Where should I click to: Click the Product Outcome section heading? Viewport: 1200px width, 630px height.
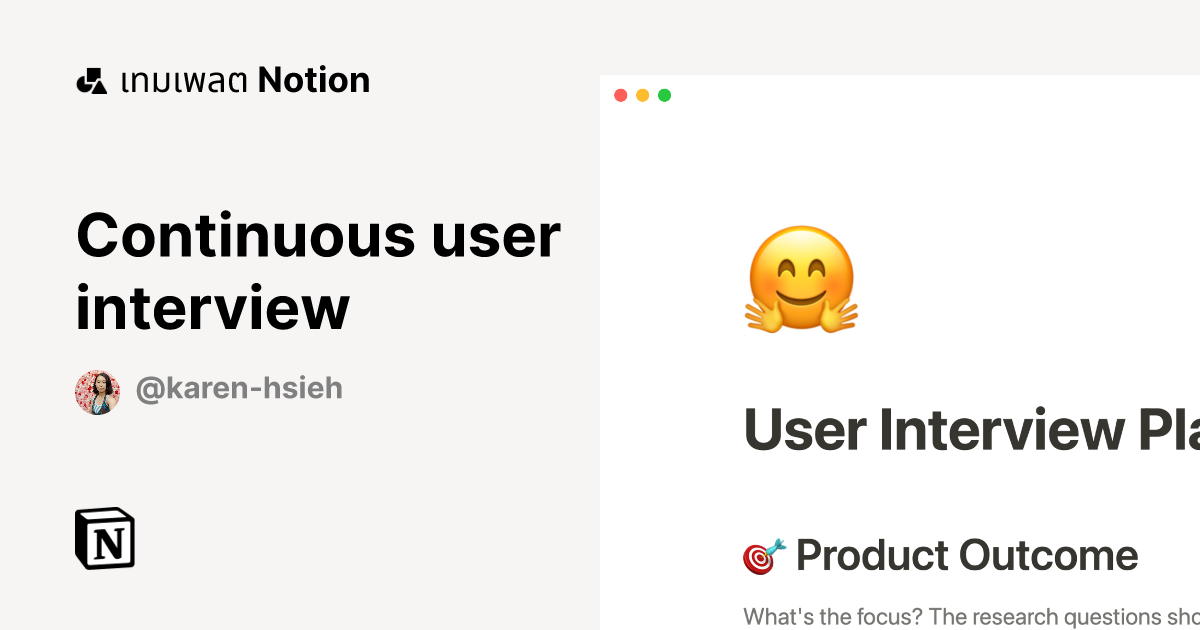[965, 556]
